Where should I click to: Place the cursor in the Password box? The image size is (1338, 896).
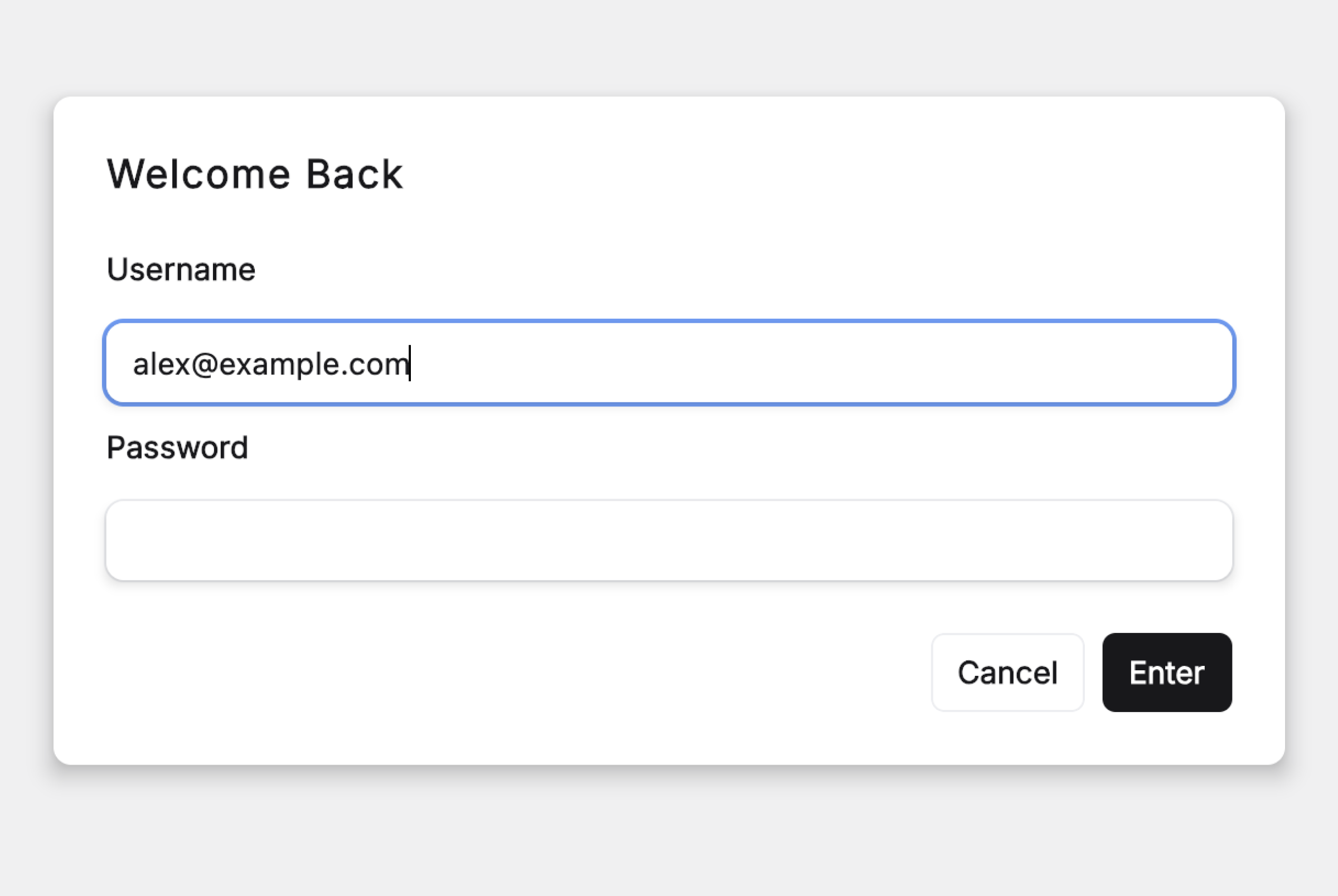point(668,540)
